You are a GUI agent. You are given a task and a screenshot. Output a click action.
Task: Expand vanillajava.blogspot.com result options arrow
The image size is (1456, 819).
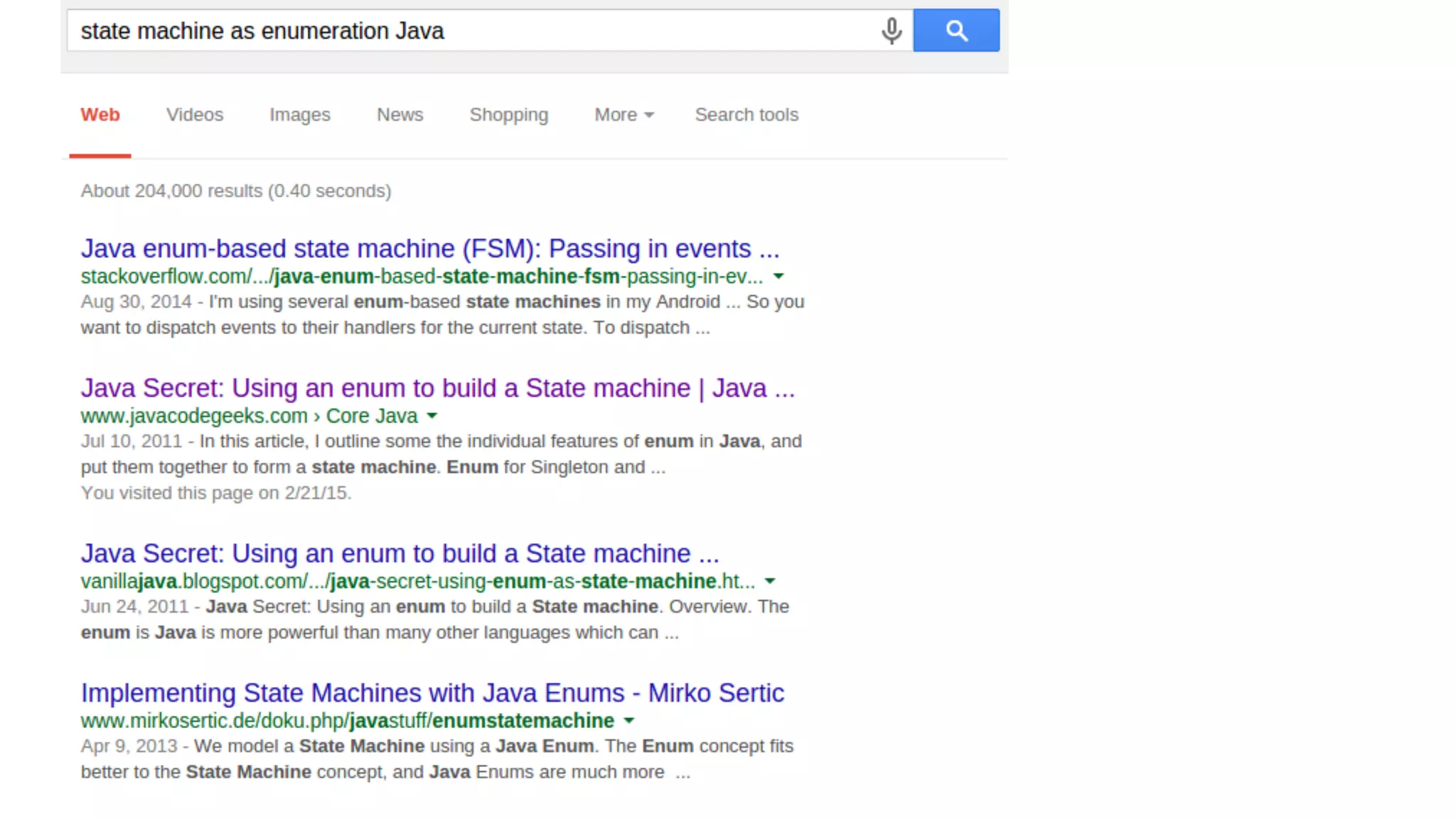coord(770,582)
